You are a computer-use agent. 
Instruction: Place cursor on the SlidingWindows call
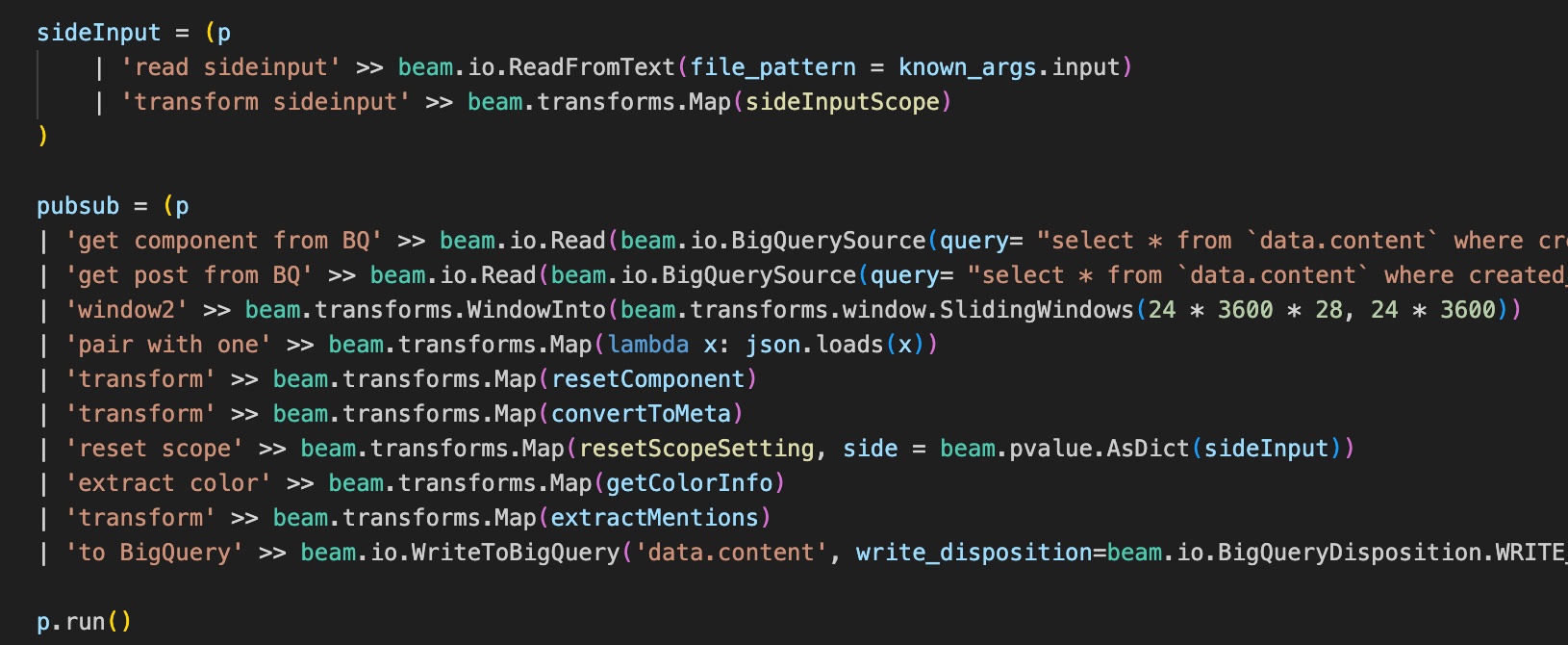pos(1036,310)
